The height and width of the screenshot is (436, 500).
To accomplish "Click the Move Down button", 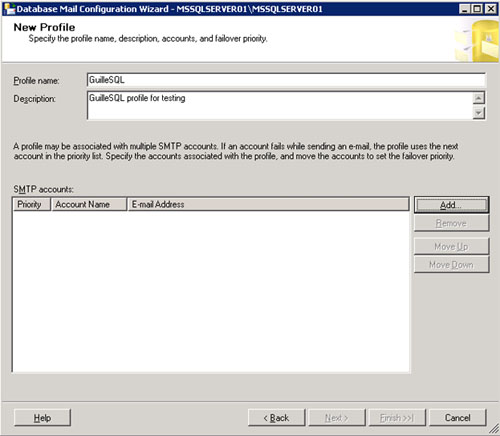I will pyautogui.click(x=451, y=265).
